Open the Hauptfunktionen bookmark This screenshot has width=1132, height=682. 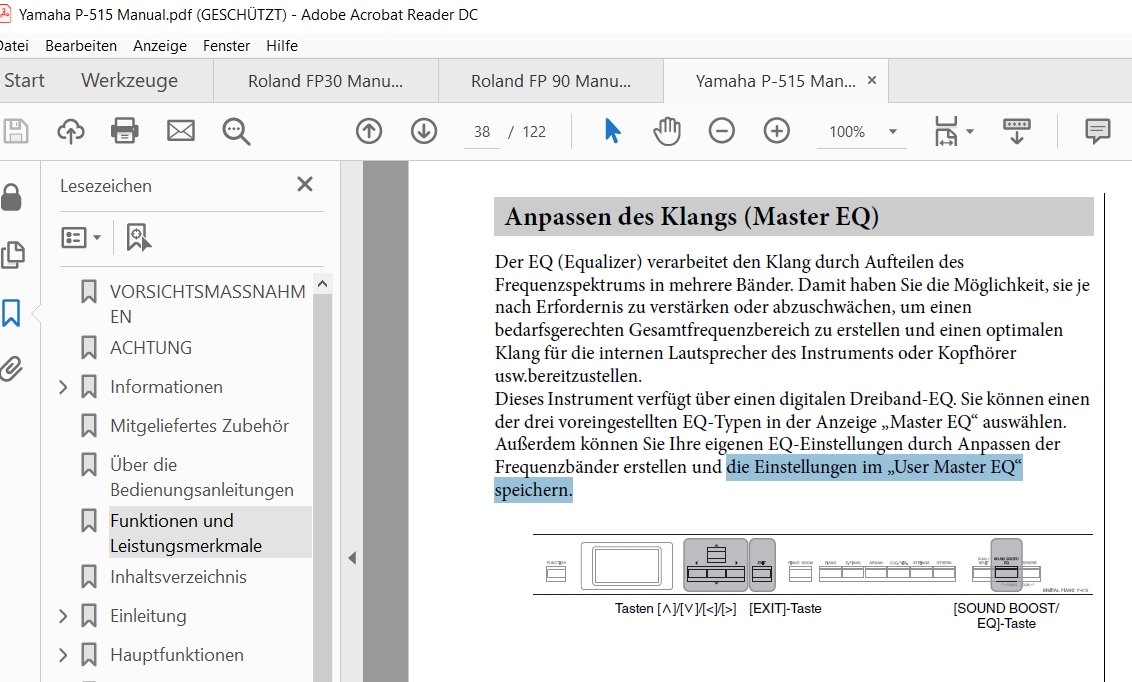[177, 655]
